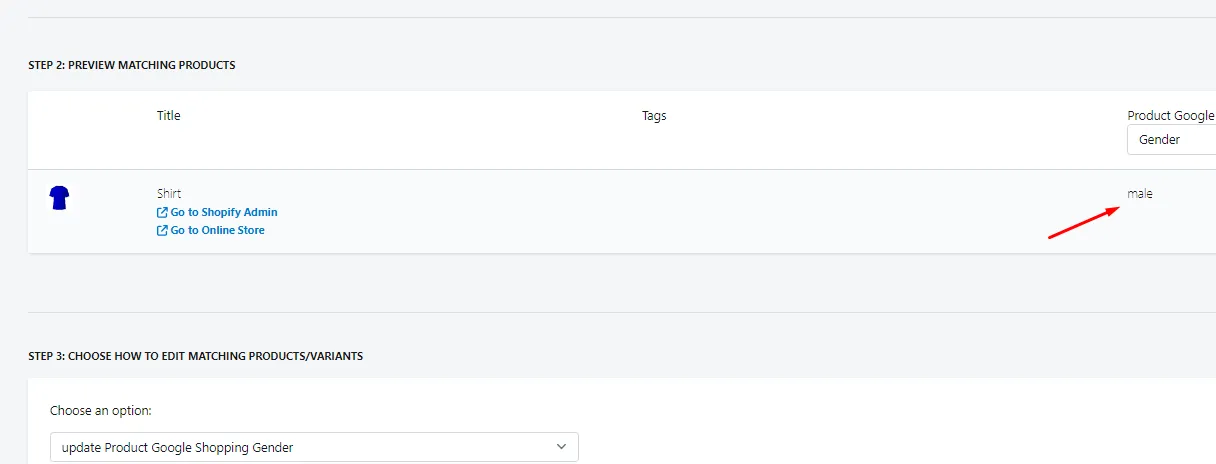Open the update Product Google Shopping Gender dropdown

pos(314,447)
